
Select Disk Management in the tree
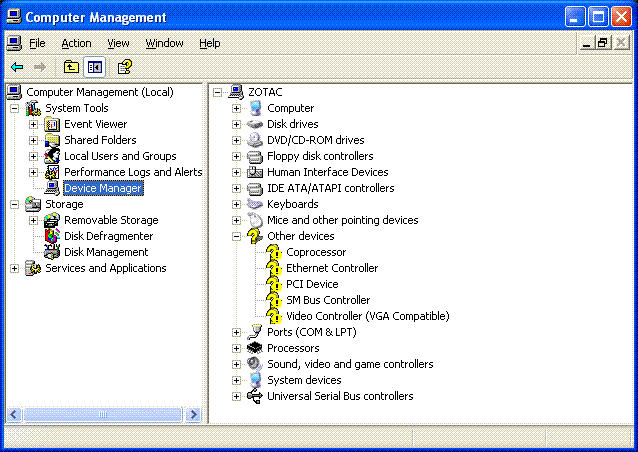click(x=106, y=252)
